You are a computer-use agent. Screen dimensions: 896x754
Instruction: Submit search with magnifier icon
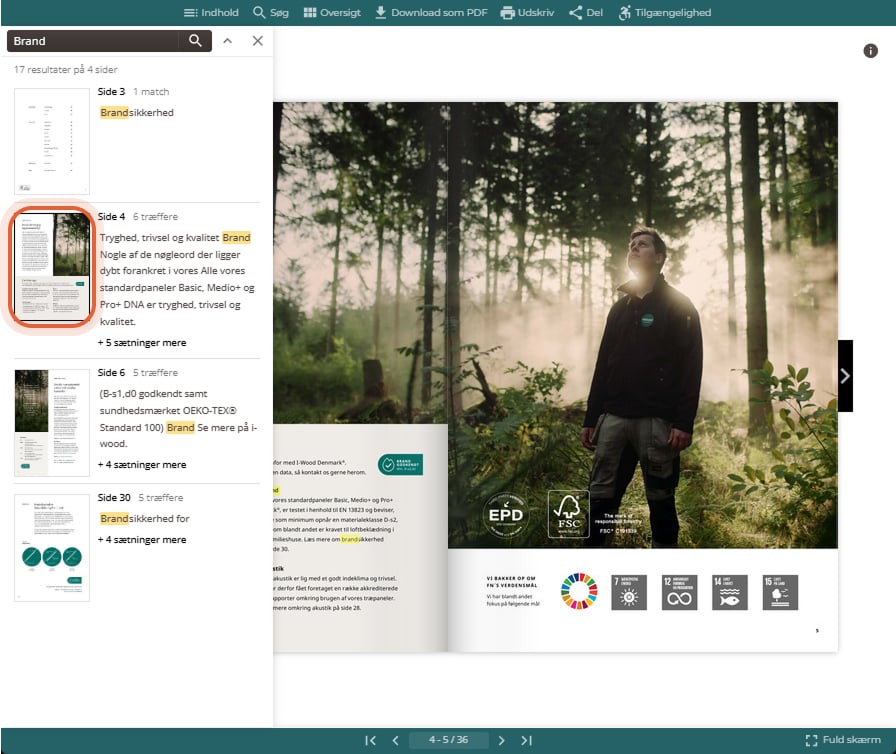tap(195, 41)
